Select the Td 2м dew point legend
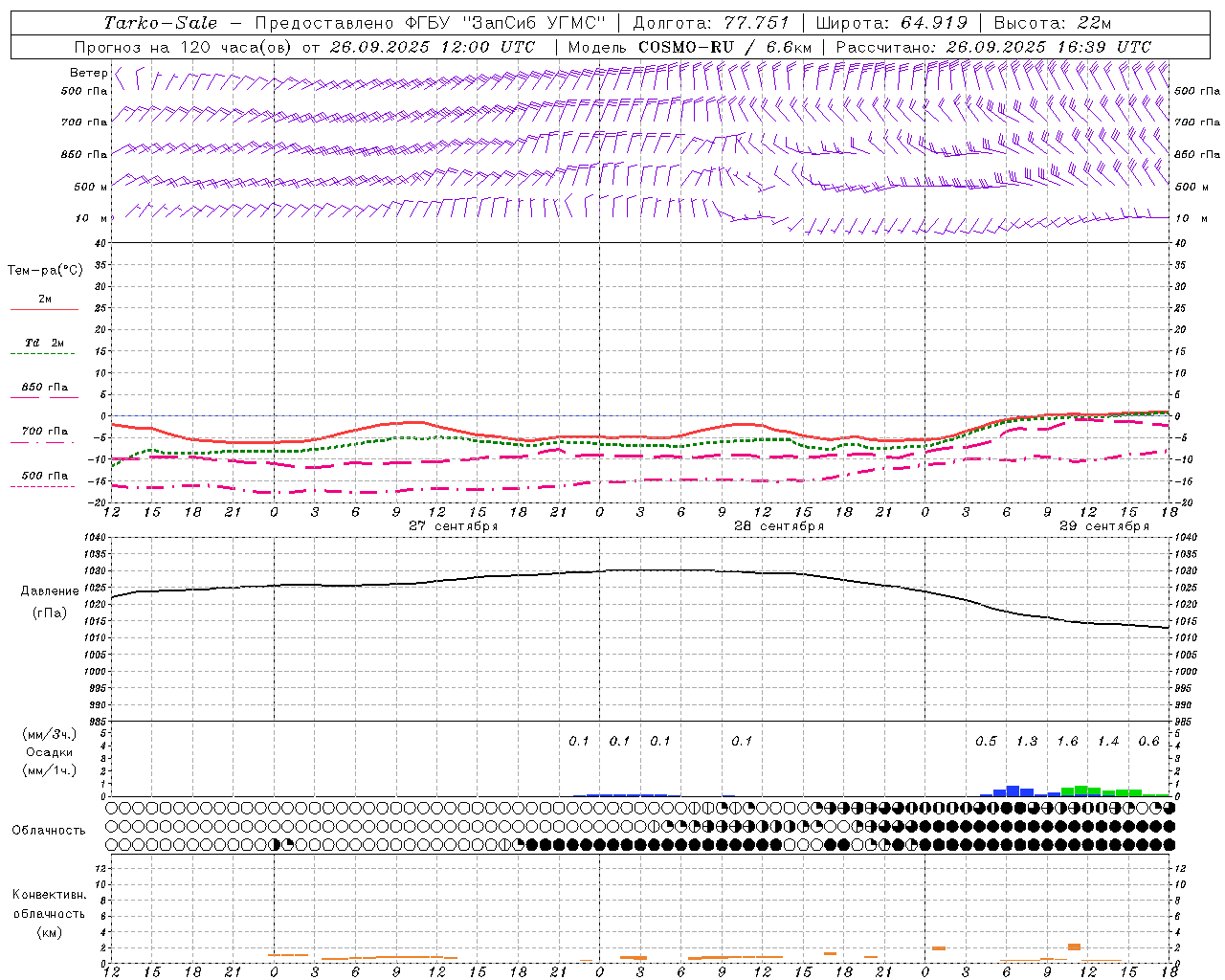 pyautogui.click(x=44, y=344)
